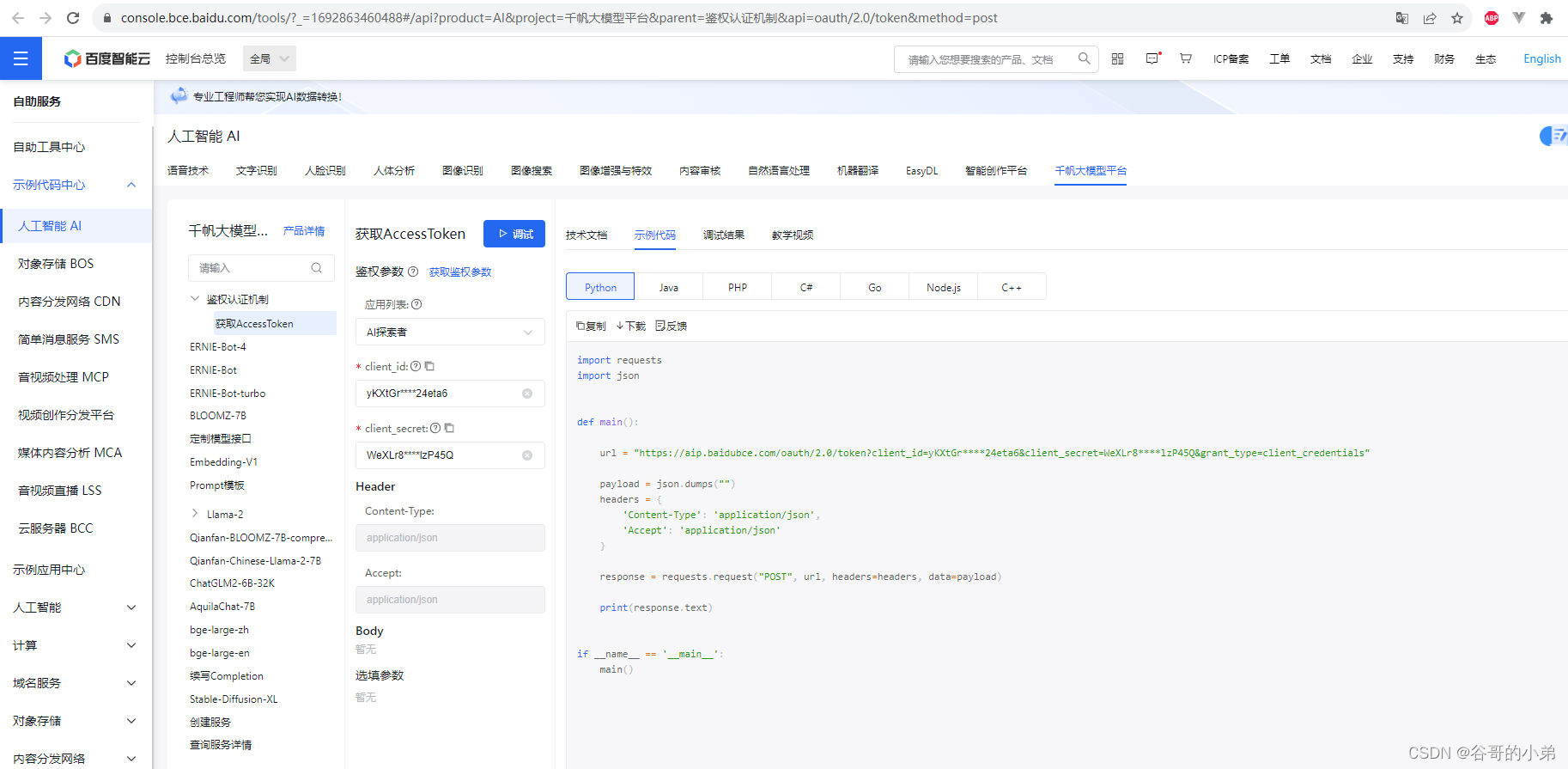Copy the sample code with 复制
This screenshot has height=769, width=1568.
point(591,326)
